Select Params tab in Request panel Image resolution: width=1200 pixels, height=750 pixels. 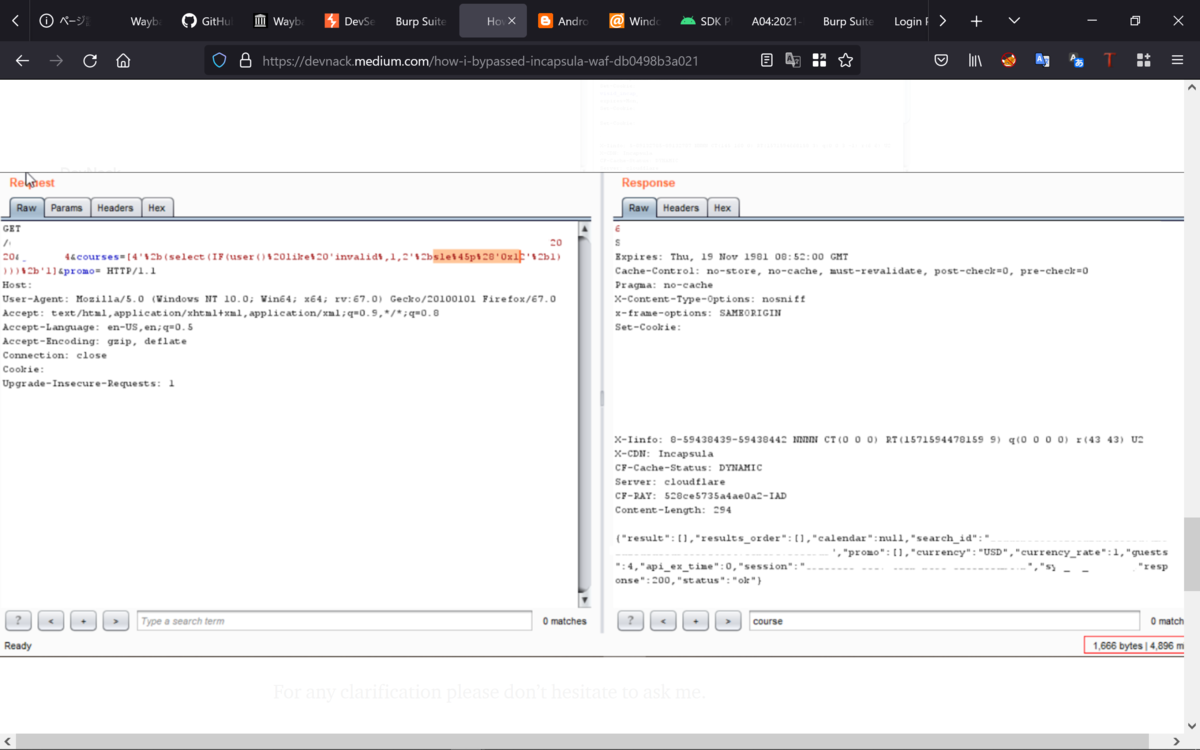pos(66,208)
